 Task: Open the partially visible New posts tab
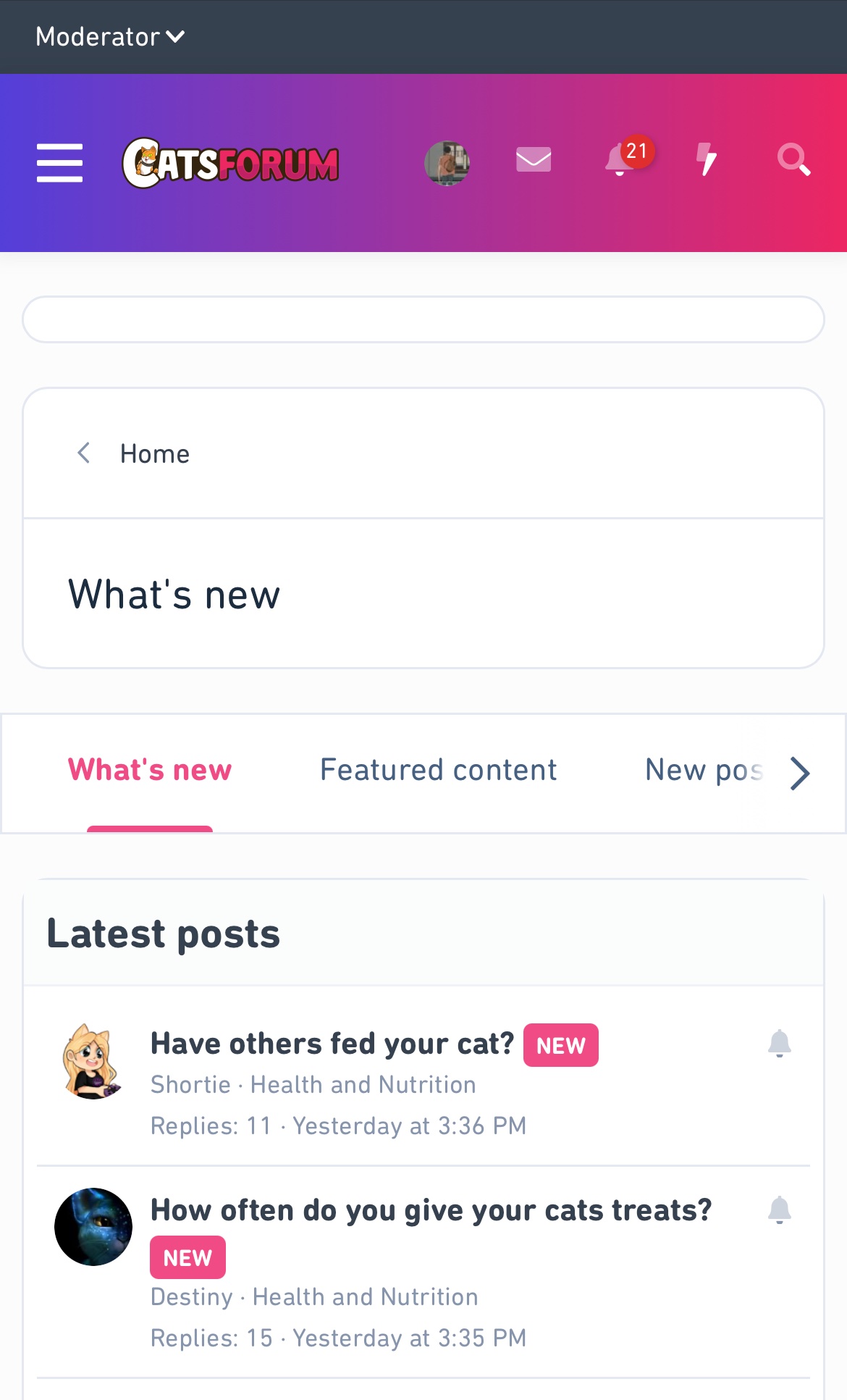click(x=704, y=770)
